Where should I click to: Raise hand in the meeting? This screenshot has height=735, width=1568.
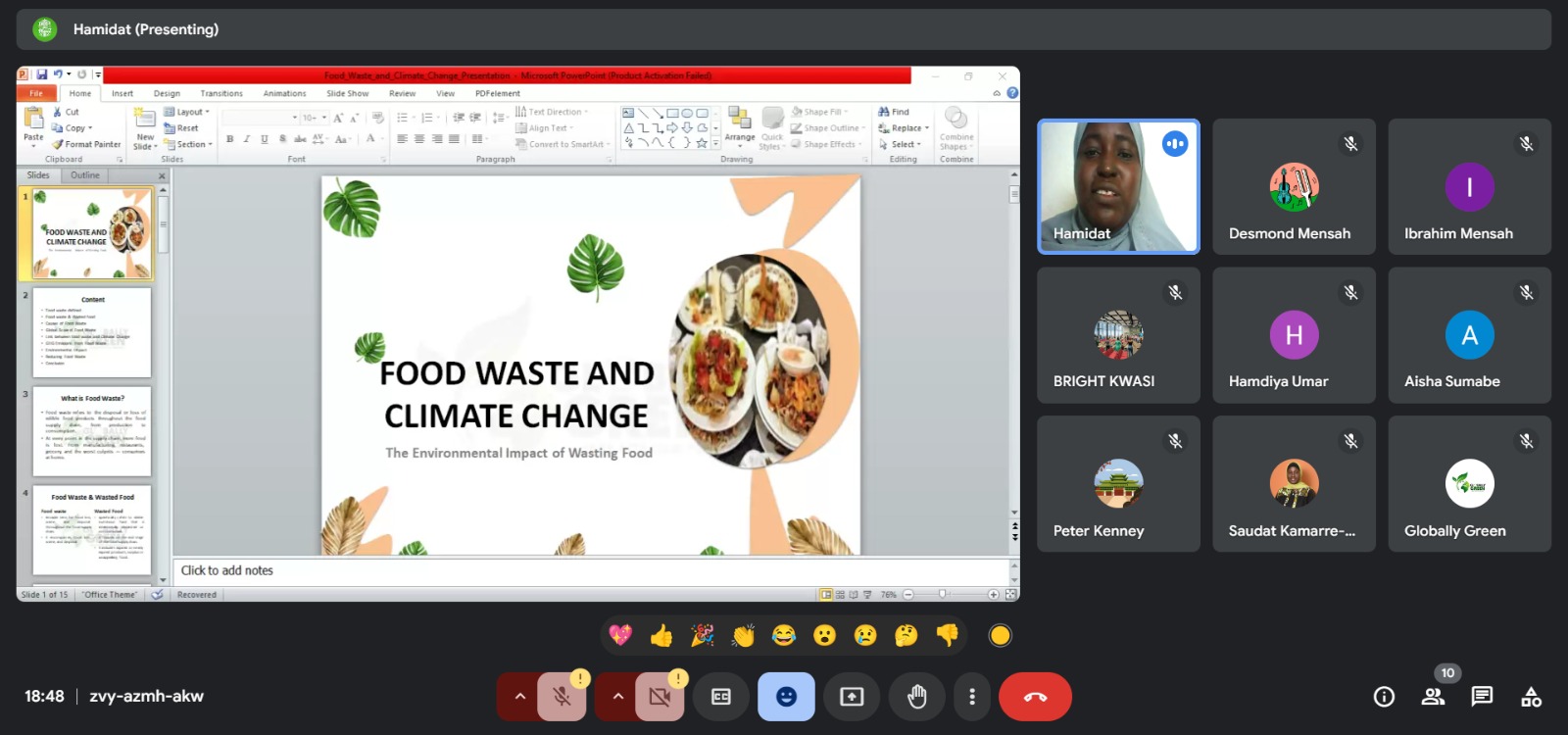coord(916,697)
